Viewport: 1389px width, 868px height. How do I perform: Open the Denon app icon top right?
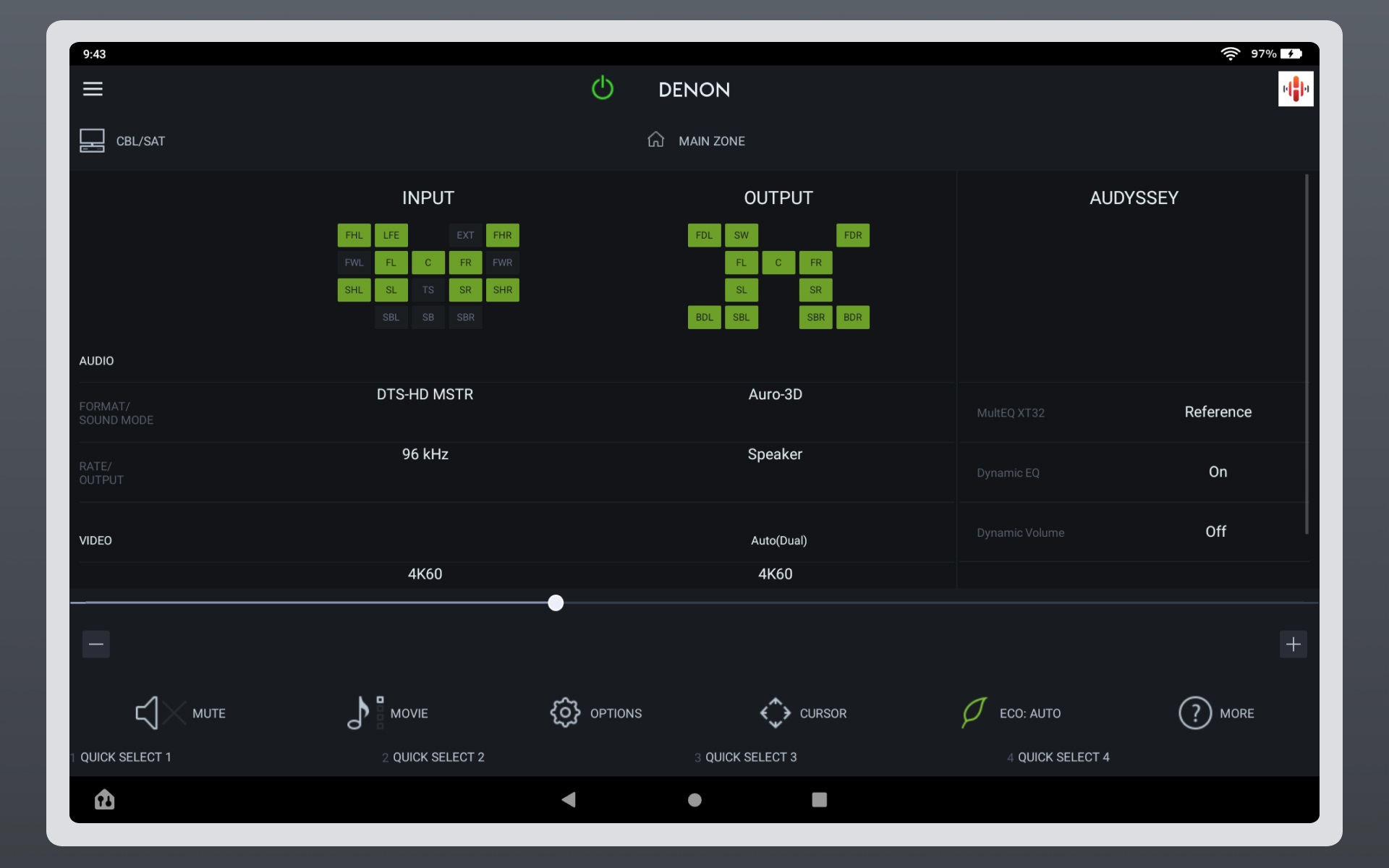point(1296,88)
